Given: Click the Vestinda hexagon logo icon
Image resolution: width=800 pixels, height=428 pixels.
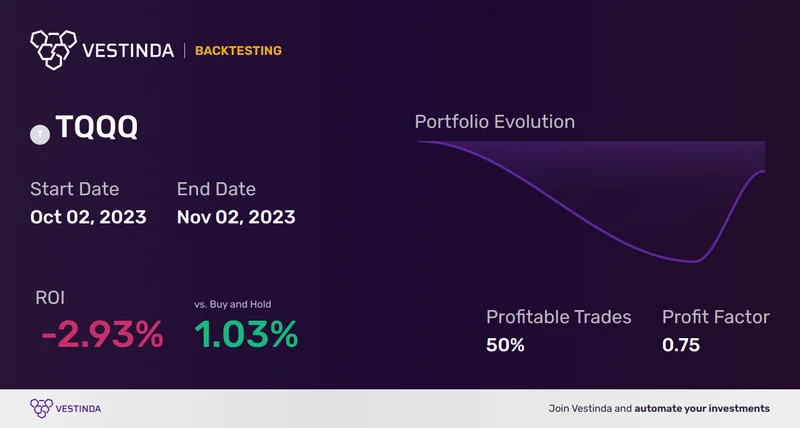Looking at the screenshot, I should click(54, 50).
